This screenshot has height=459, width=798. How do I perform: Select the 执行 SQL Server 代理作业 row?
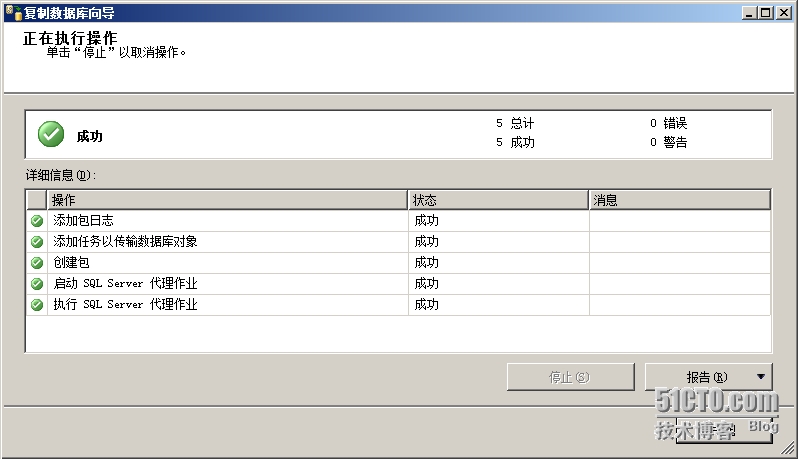[x=398, y=304]
